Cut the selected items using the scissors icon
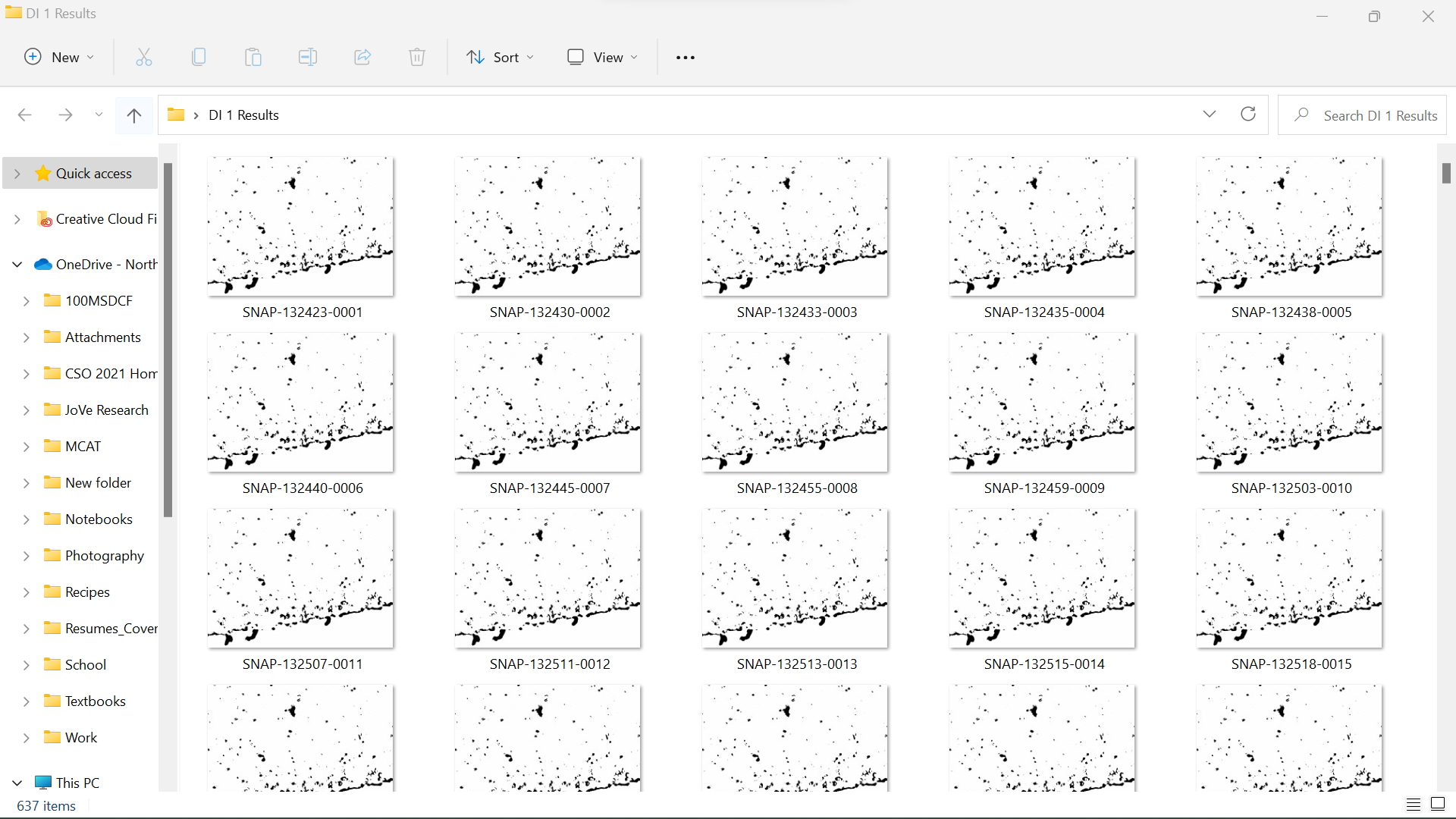1456x819 pixels. click(x=143, y=57)
